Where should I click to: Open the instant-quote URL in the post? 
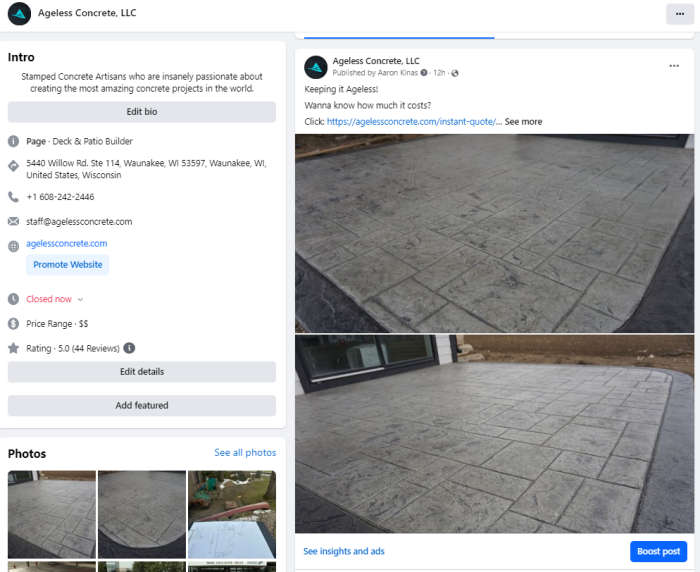pos(411,121)
